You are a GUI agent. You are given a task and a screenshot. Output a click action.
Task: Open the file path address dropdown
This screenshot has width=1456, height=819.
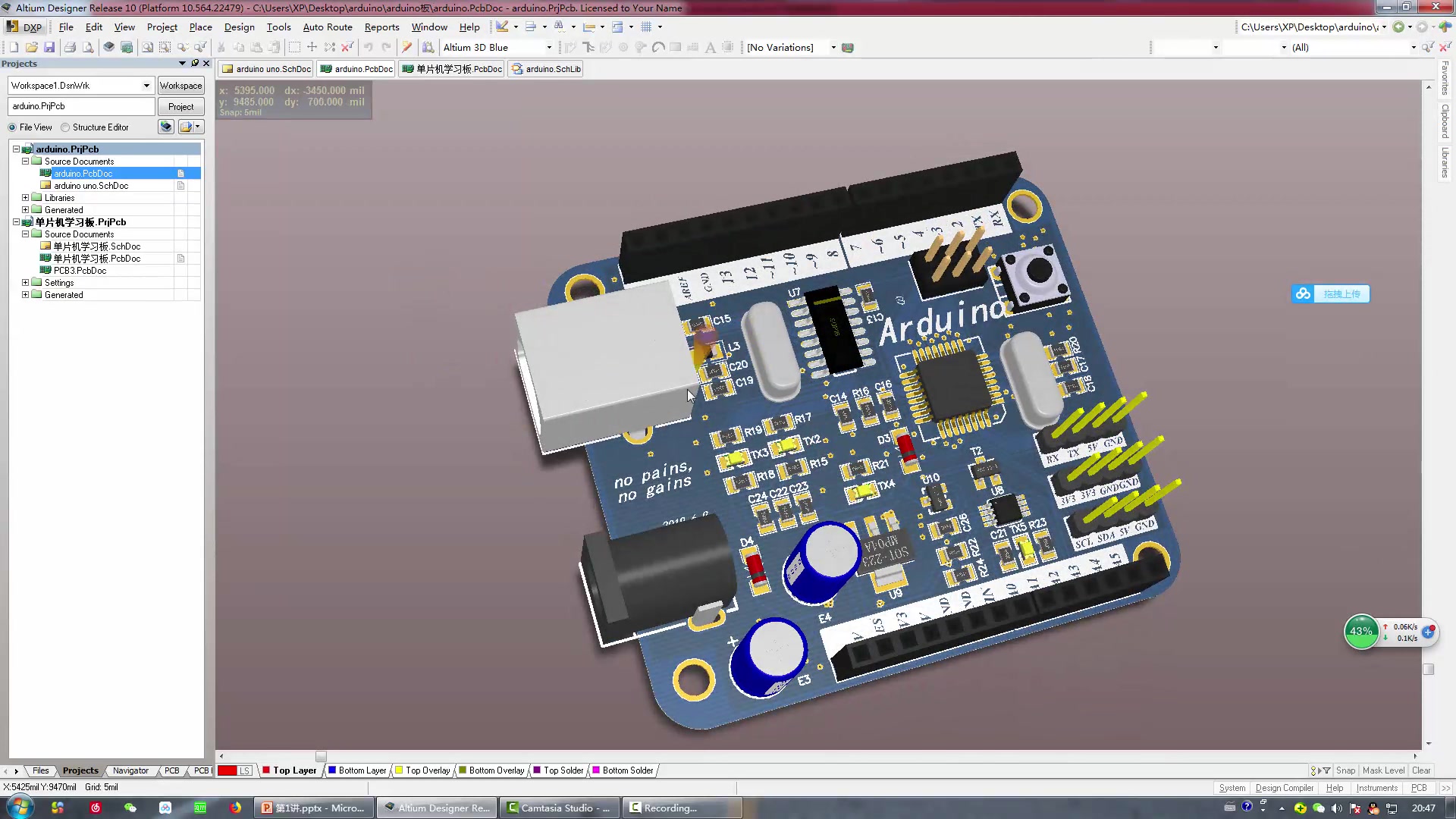pyautogui.click(x=1384, y=27)
